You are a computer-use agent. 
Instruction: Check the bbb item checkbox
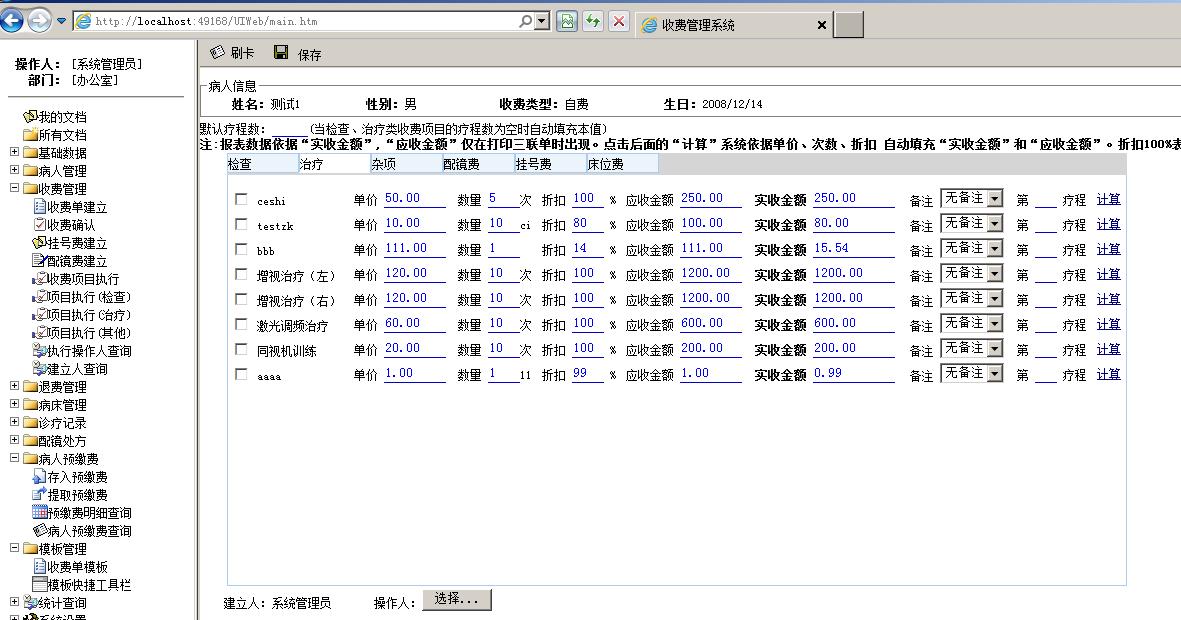pos(241,249)
